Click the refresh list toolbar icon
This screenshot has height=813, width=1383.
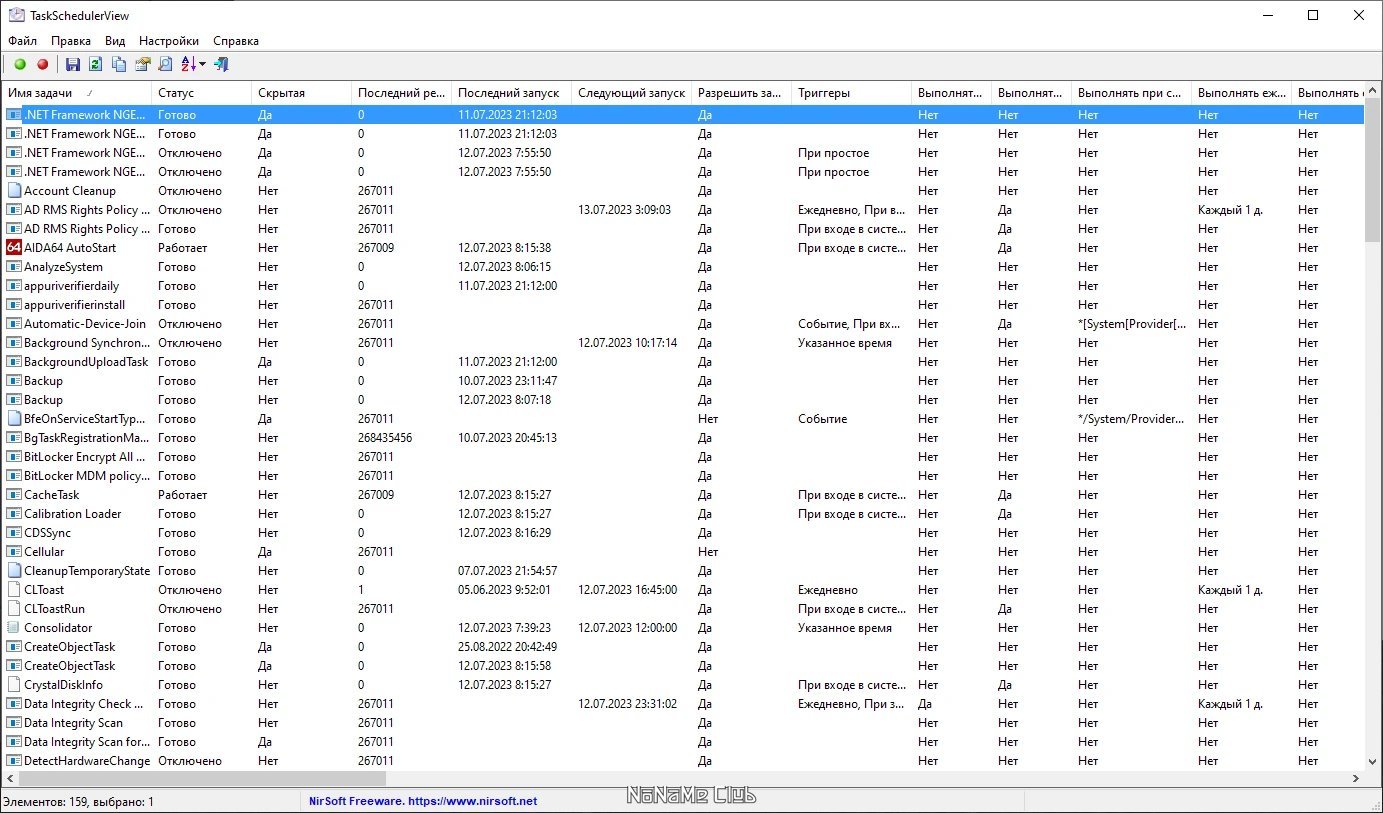(96, 65)
